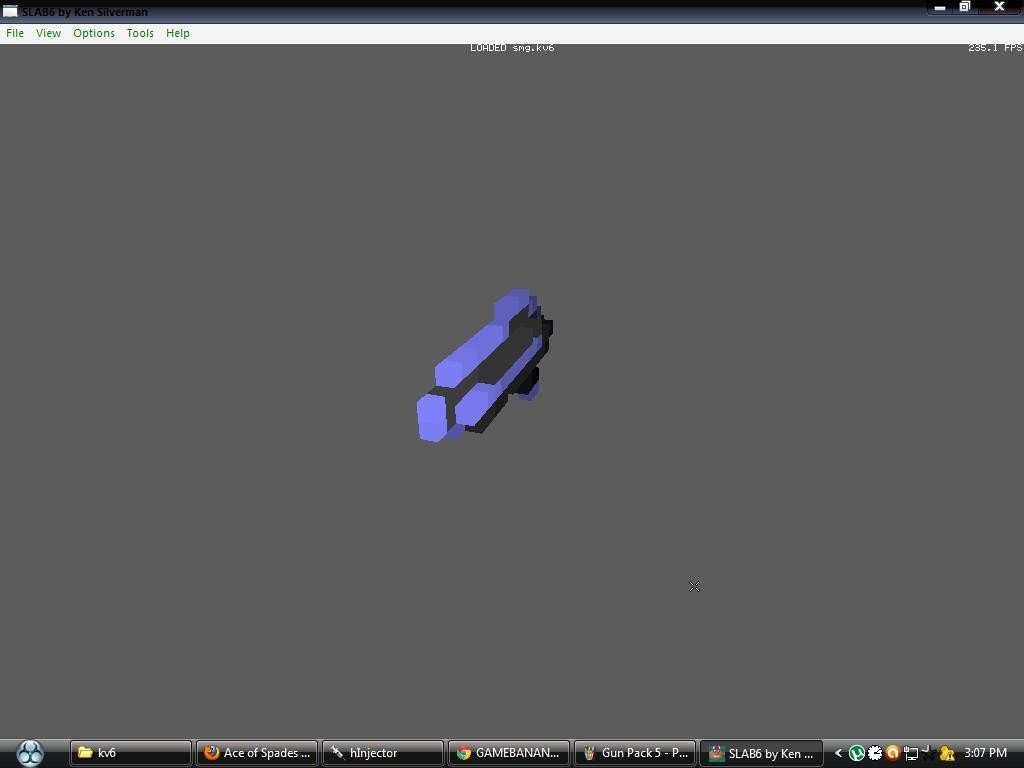The image size is (1024, 768).
Task: Switch to the kv6 folder window
Action: click(130, 753)
